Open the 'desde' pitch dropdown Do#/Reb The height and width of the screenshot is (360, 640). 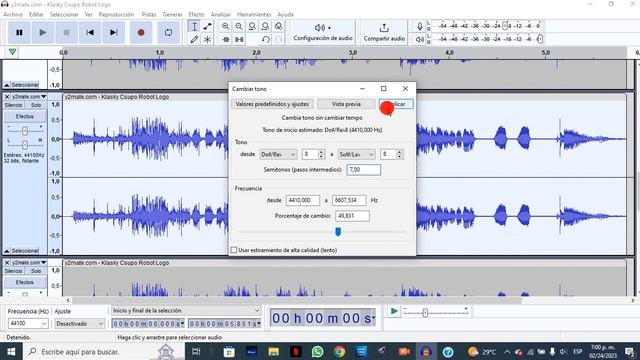pyautogui.click(x=278, y=154)
